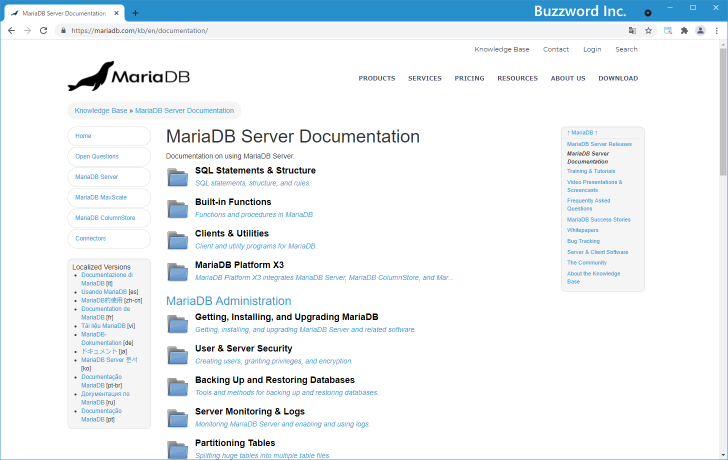Reload the page with the browser refresh icon
The height and width of the screenshot is (460, 728).
[43, 31]
